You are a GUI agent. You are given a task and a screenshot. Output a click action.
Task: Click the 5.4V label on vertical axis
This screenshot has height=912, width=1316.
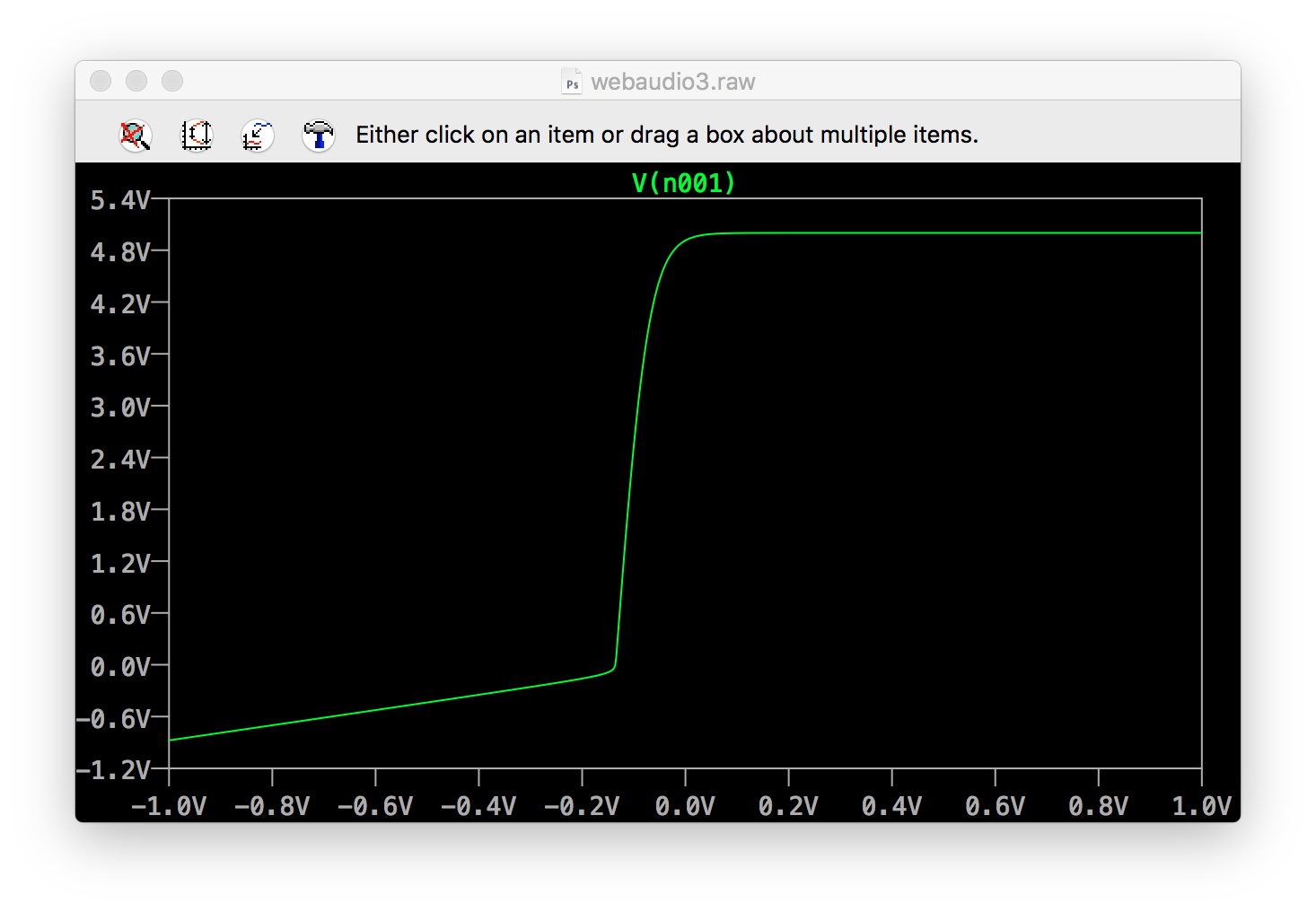[119, 200]
